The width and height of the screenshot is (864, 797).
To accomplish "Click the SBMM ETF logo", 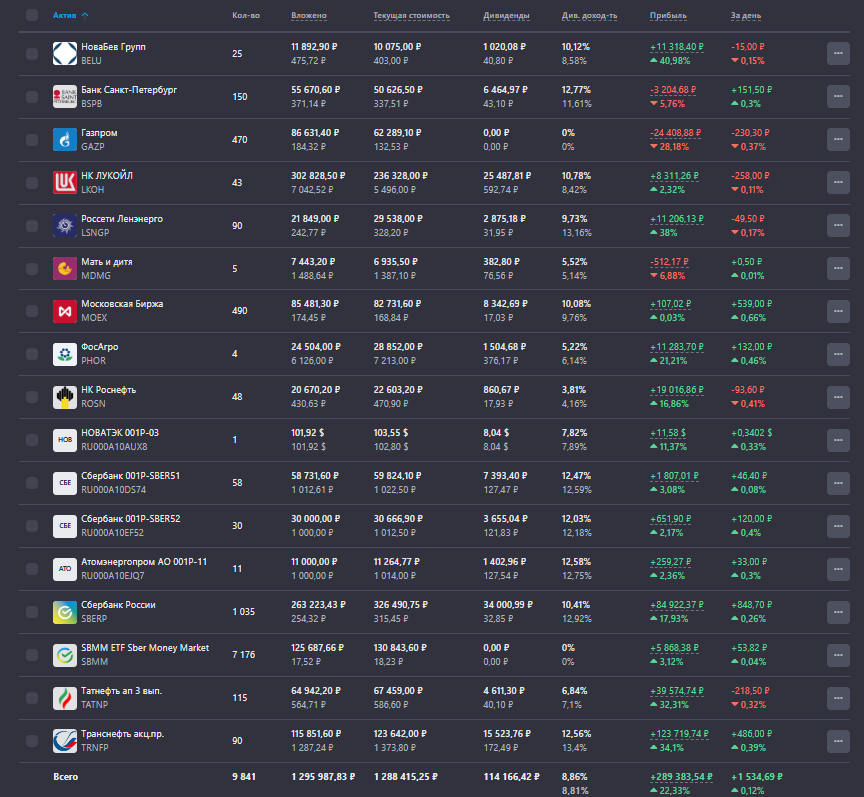I will [x=65, y=655].
